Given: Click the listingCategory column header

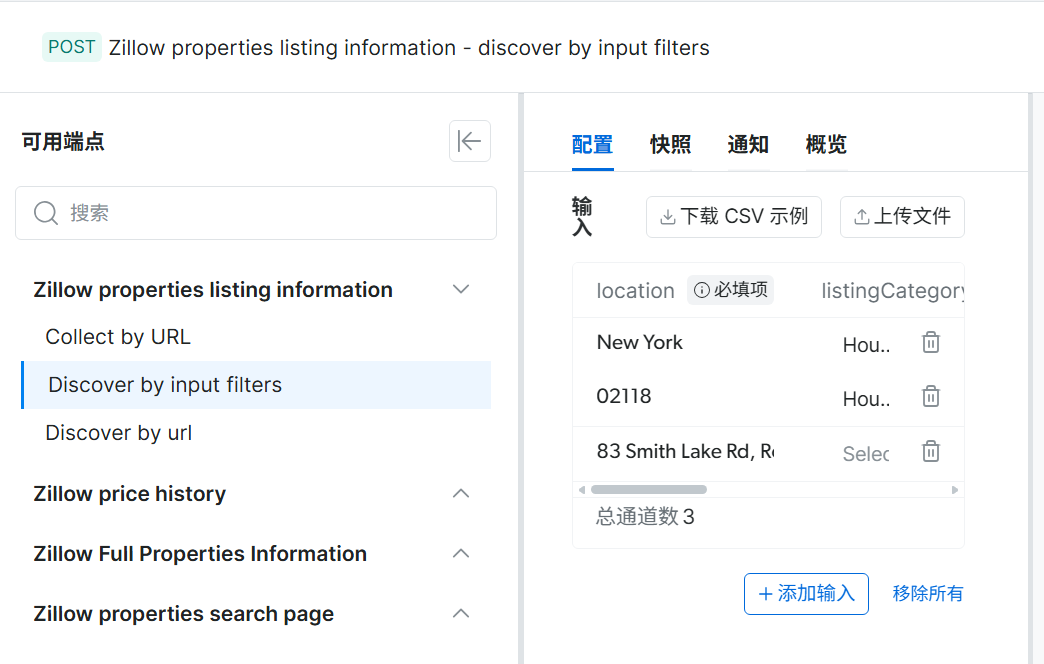Looking at the screenshot, I should pyautogui.click(x=892, y=290).
